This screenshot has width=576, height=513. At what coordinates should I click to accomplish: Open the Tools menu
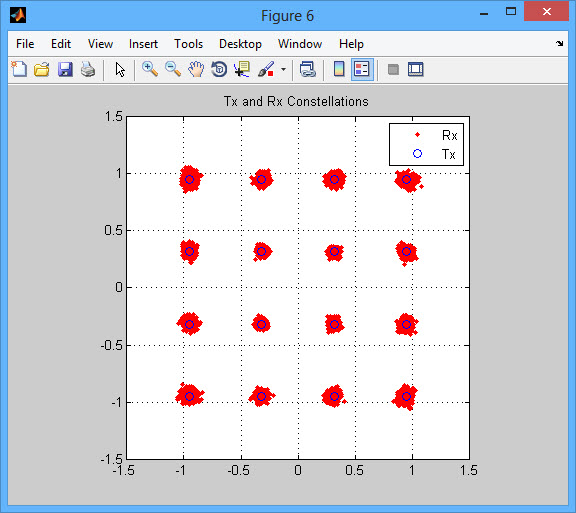tap(188, 44)
